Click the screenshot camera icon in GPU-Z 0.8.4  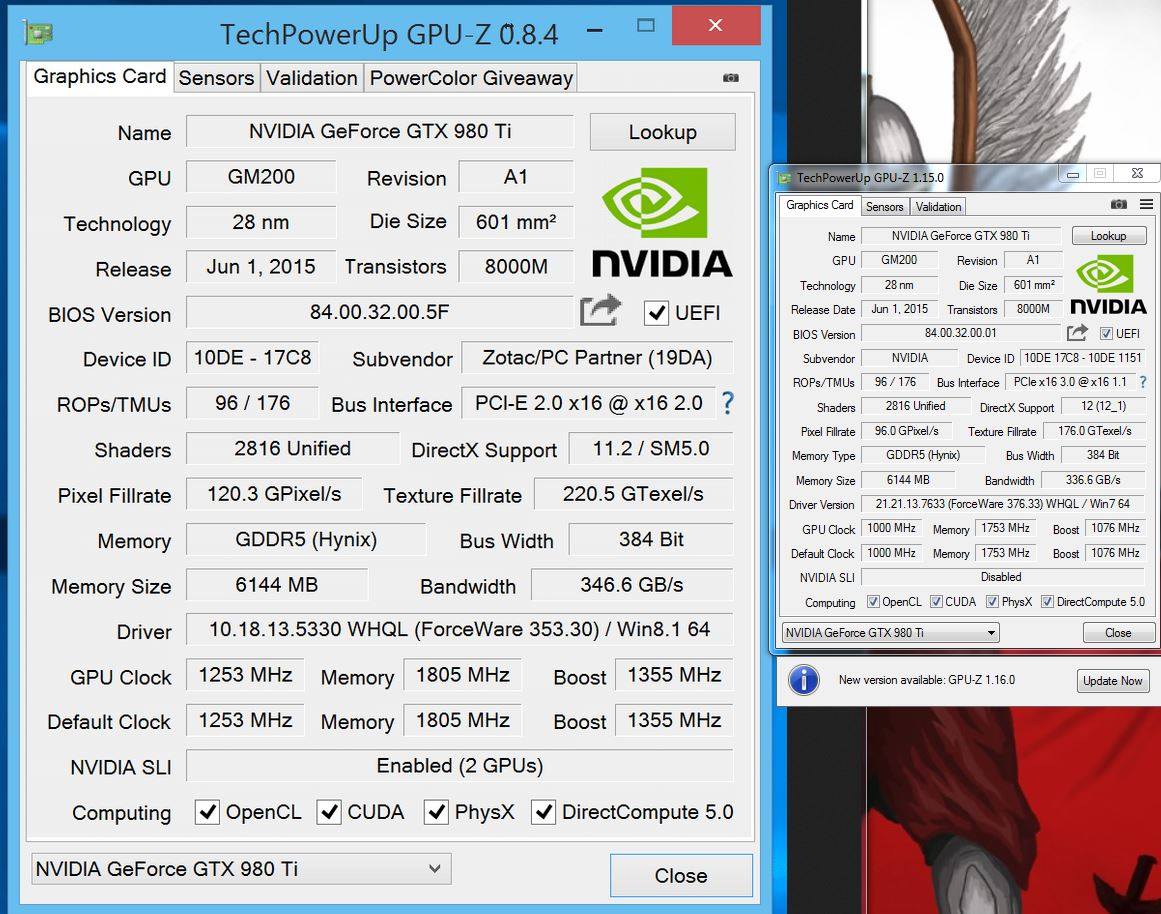731,78
